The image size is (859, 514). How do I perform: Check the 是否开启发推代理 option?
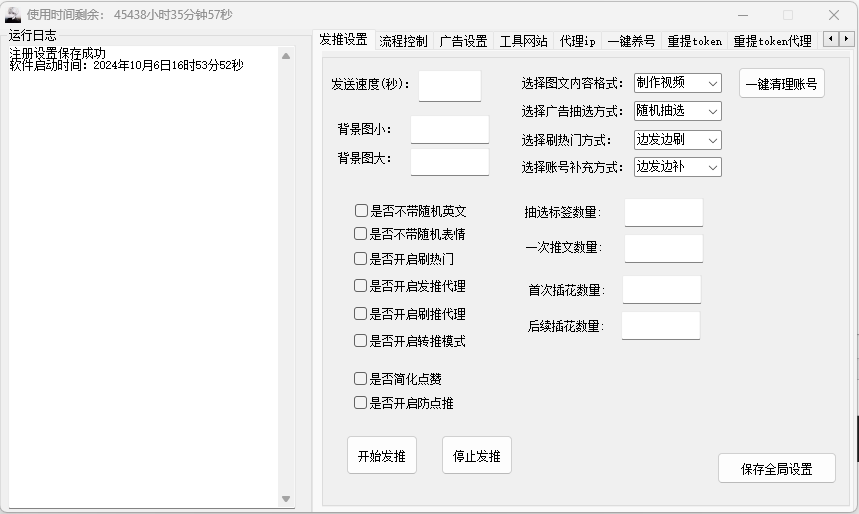point(361,286)
